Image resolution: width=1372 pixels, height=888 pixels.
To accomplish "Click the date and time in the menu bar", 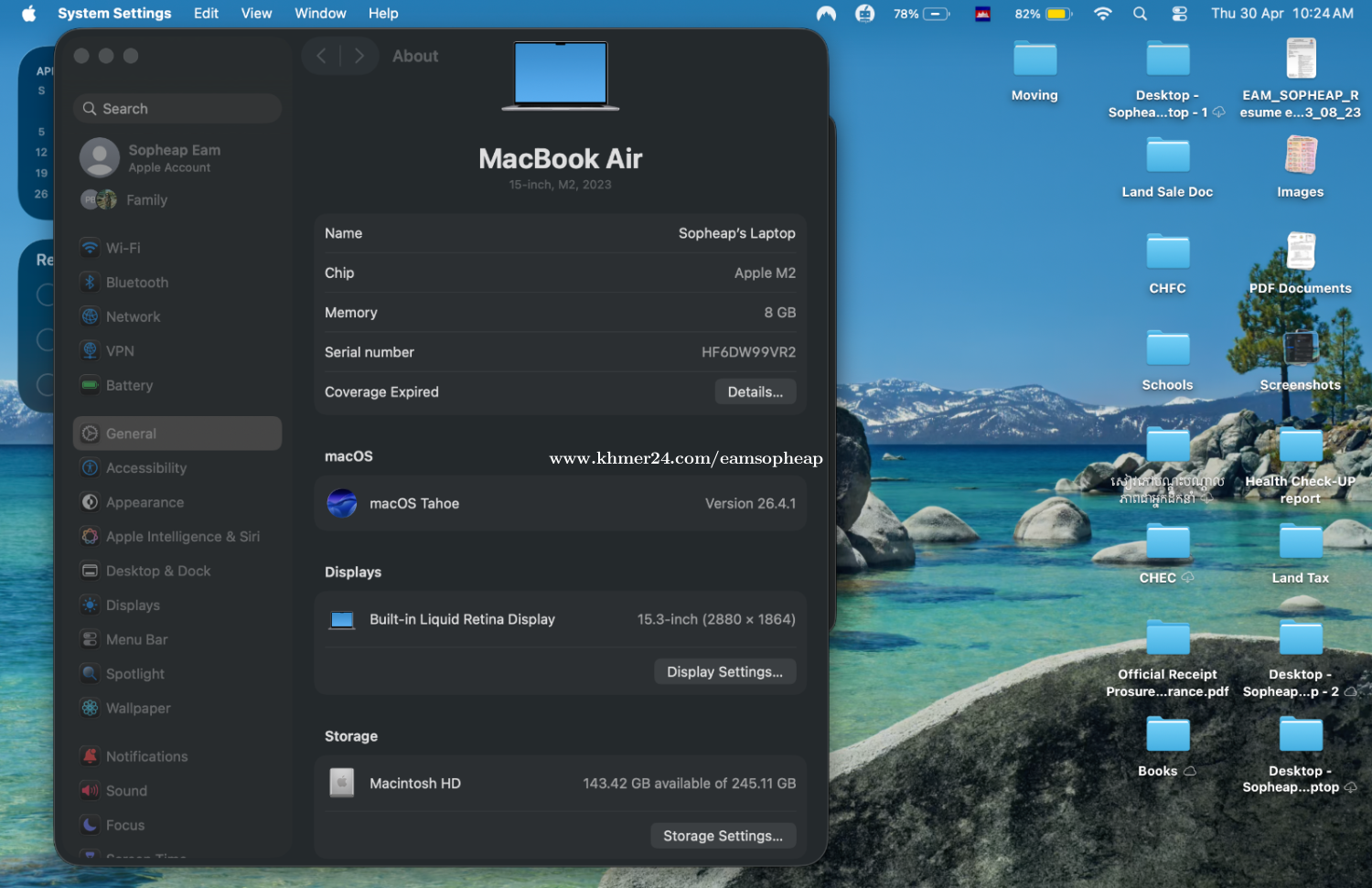I will 1282,14.
